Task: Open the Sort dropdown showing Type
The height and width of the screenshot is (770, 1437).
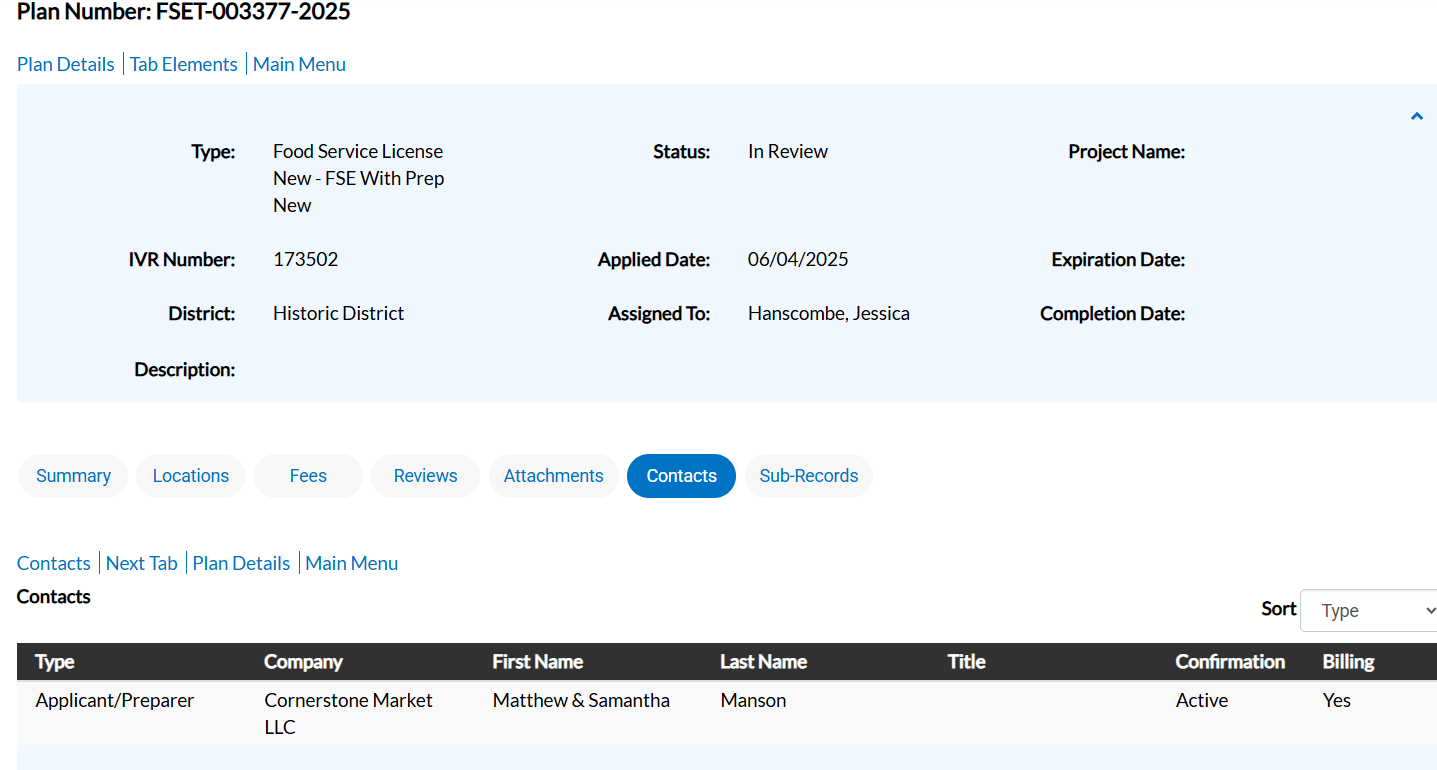Action: (x=1368, y=610)
